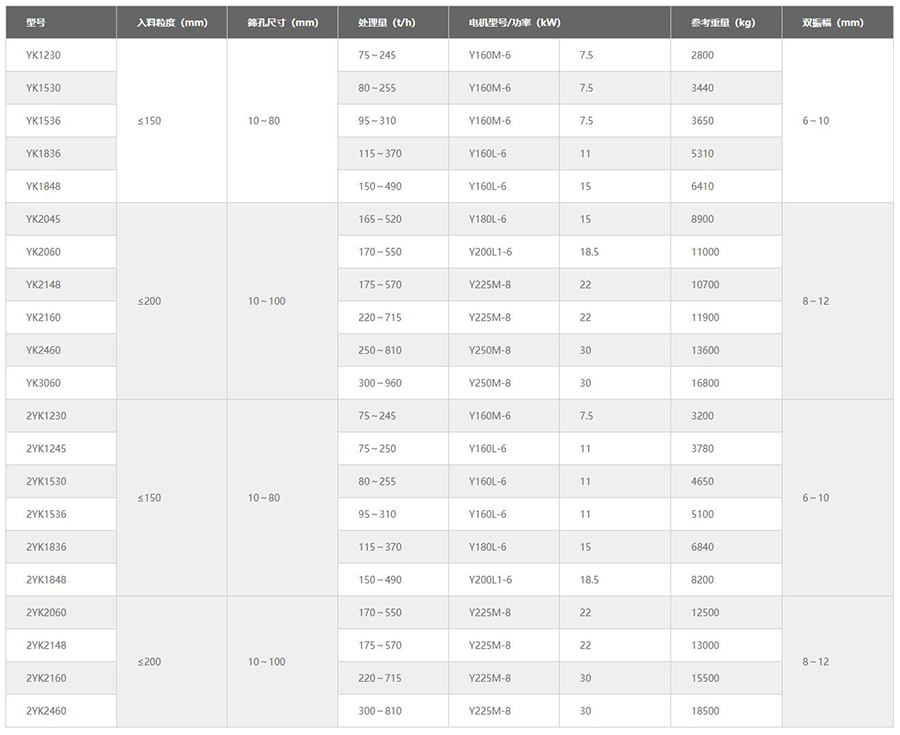The width and height of the screenshot is (900, 735).
Task: Click the 电机型号/功率 (kW) header
Action: click(x=560, y=22)
